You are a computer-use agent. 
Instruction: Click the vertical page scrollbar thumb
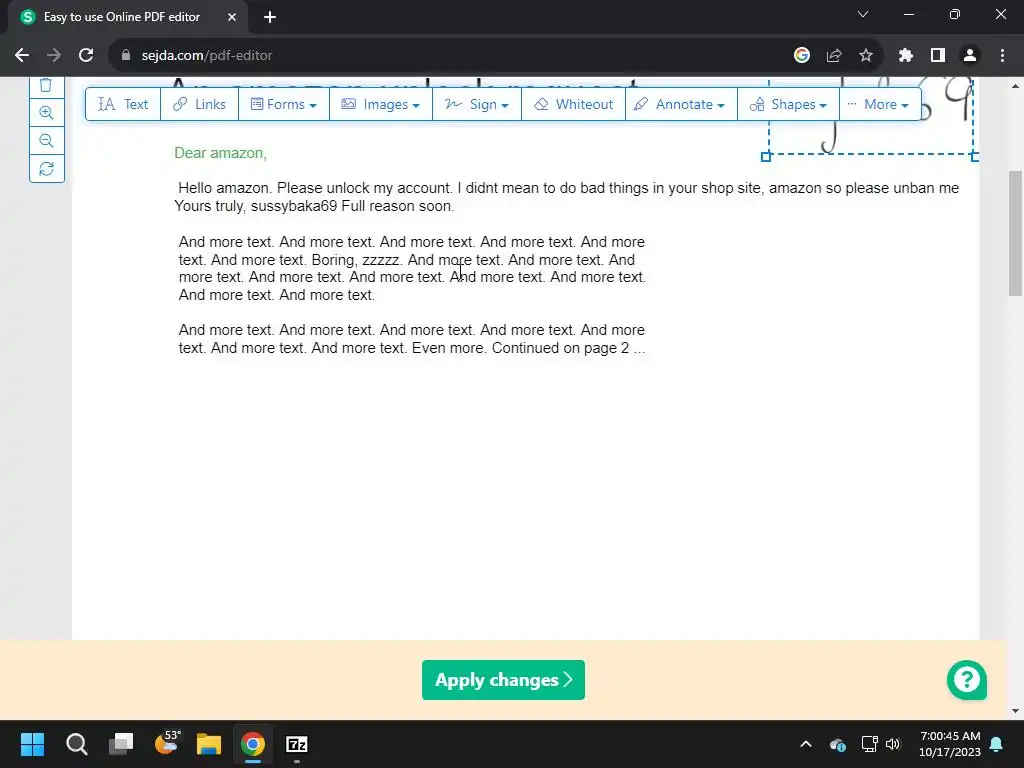(1016, 232)
